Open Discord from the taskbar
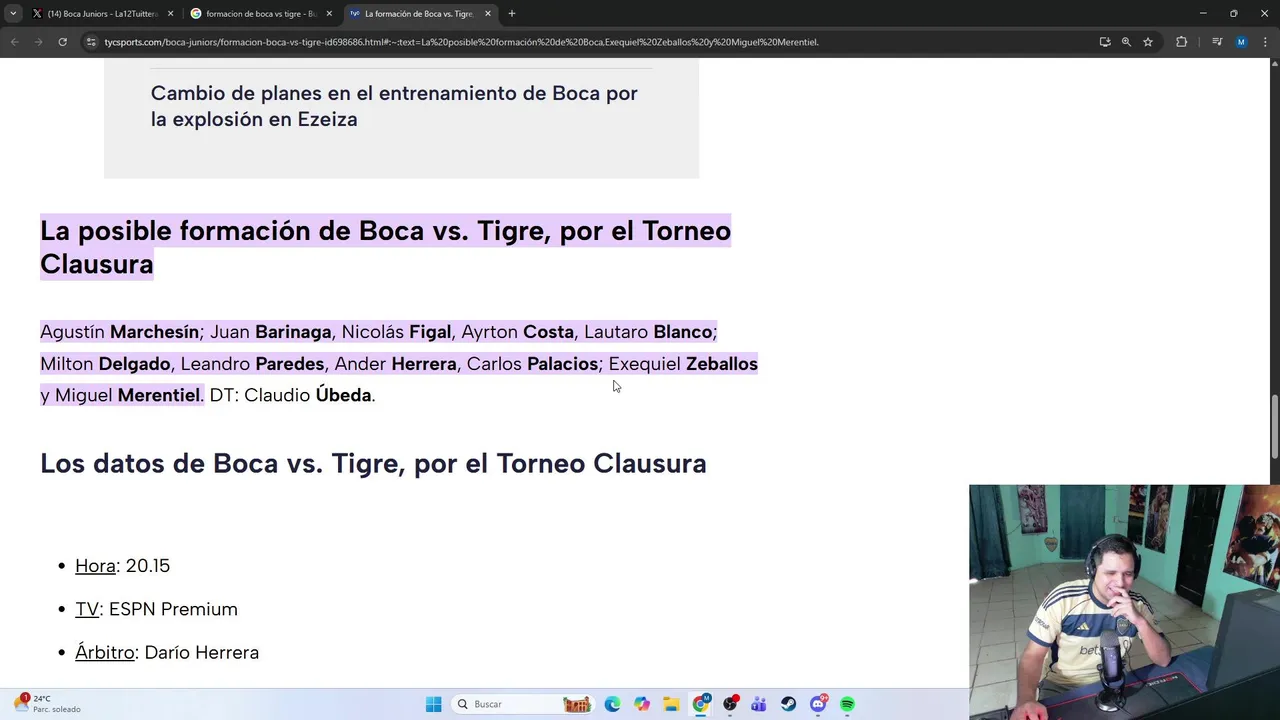Viewport: 1280px width, 720px height. pos(818,704)
